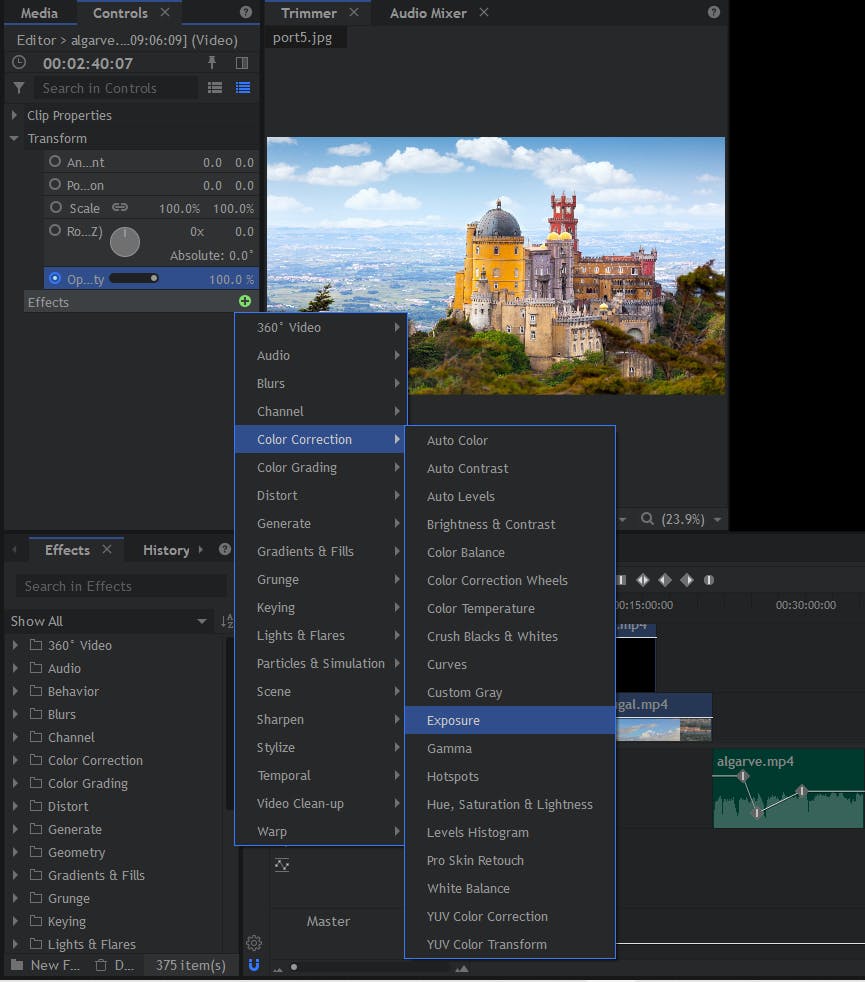Click the New Folder button in Effects
865x982 pixels.
44,965
